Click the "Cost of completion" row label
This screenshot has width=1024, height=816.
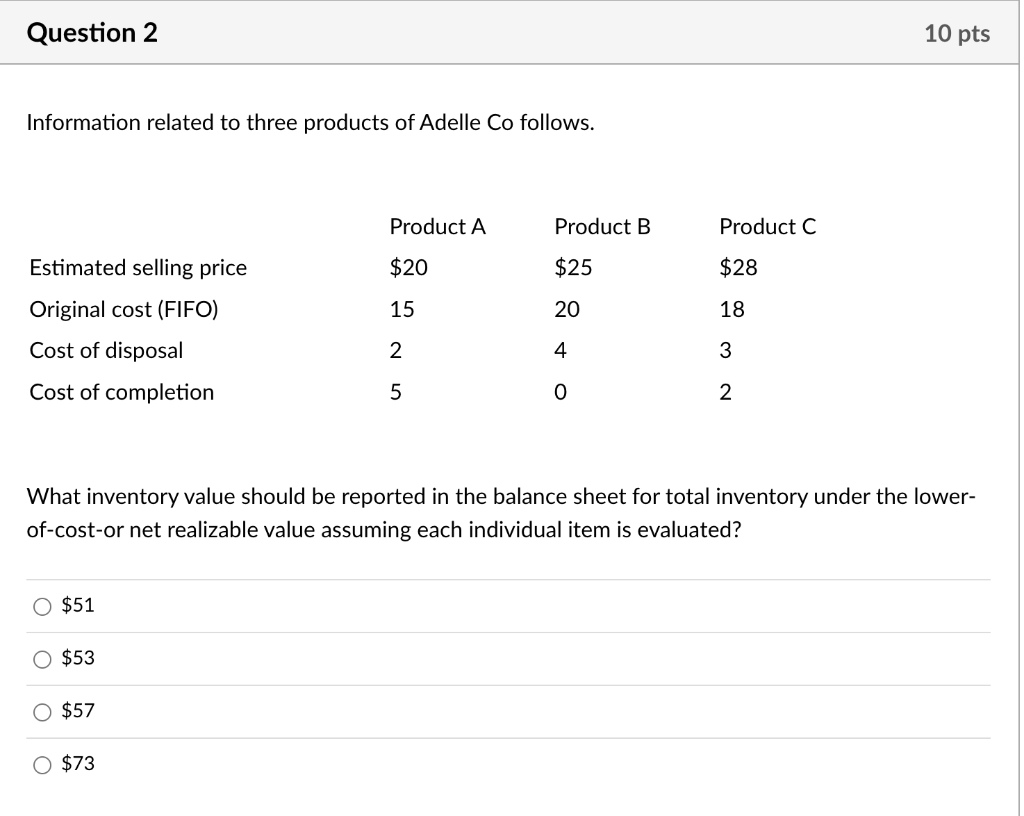(x=121, y=392)
